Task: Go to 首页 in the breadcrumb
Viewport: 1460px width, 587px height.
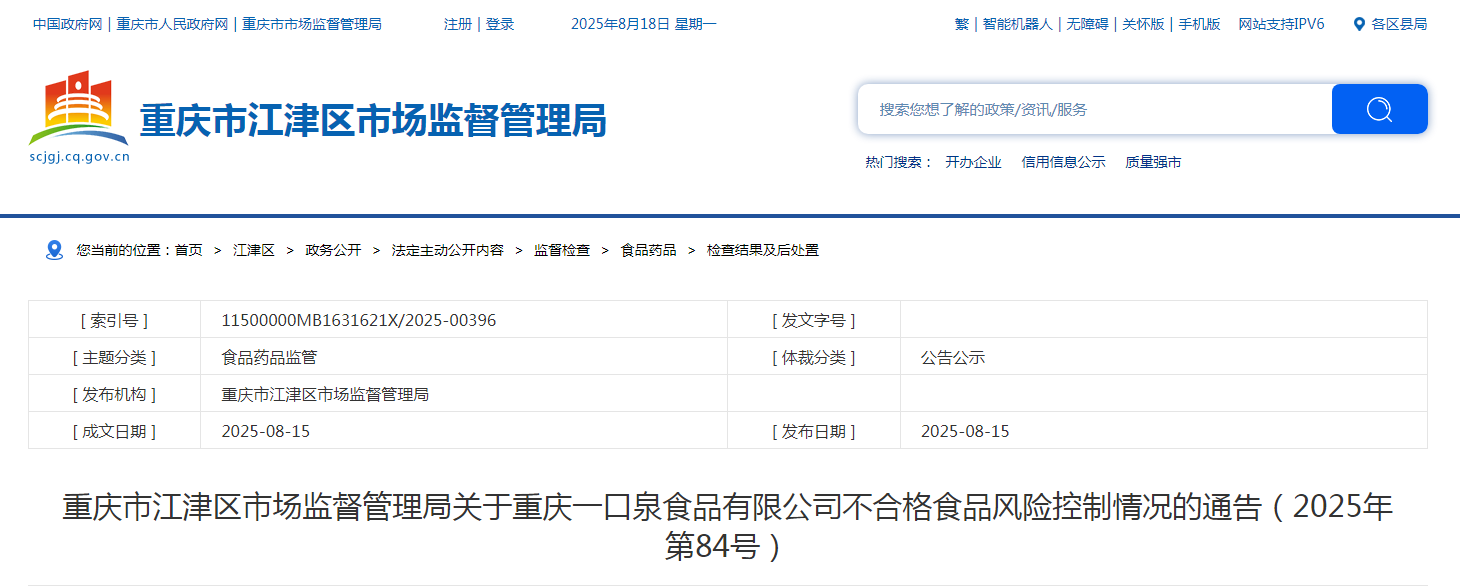Action: [188, 250]
